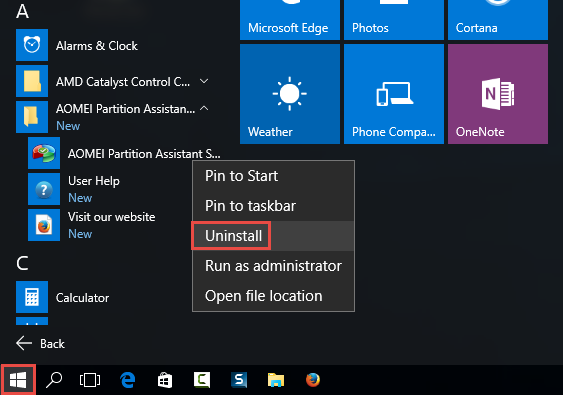563x395 pixels.
Task: Click the AOMEI Partition Assistant S... entry text
Action: pos(144,154)
